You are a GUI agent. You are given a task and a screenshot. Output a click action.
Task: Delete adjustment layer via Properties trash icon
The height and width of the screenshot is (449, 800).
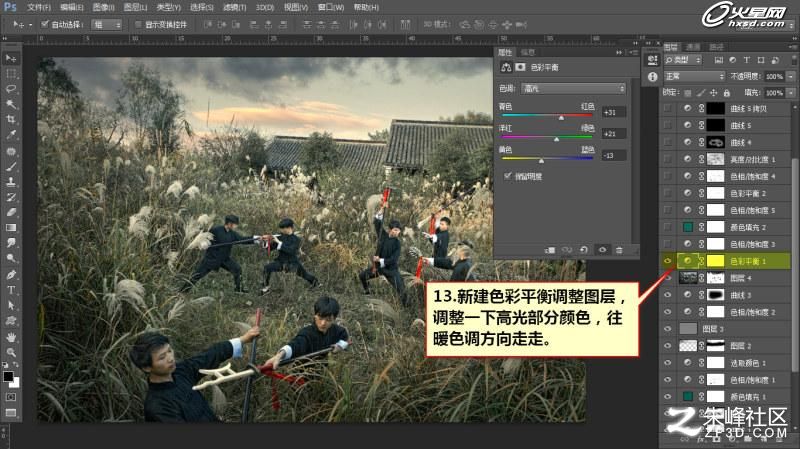coord(619,250)
